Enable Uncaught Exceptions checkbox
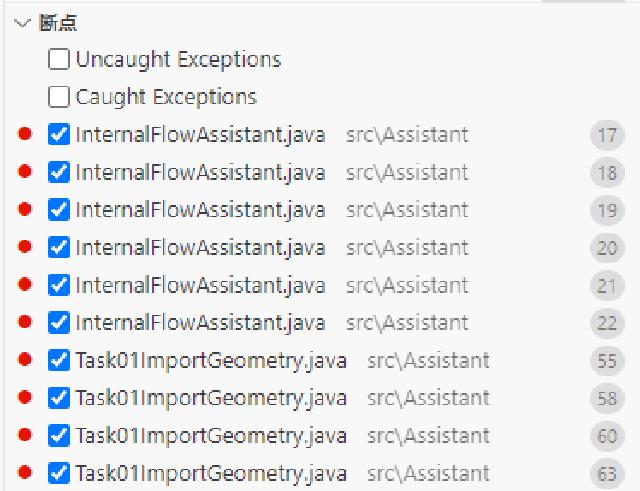This screenshot has height=491, width=640. point(58,59)
